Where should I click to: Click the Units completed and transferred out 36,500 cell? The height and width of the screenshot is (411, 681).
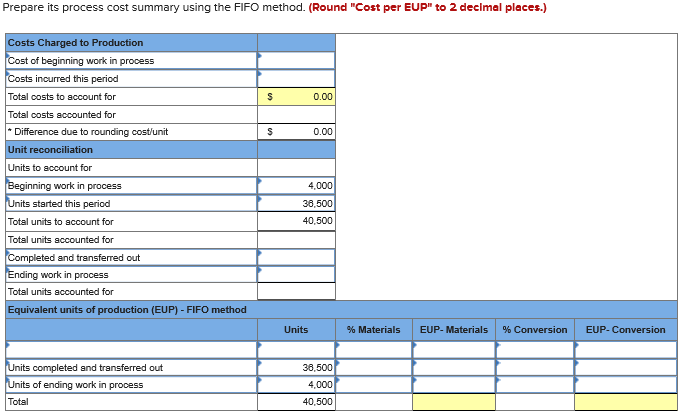(x=296, y=368)
